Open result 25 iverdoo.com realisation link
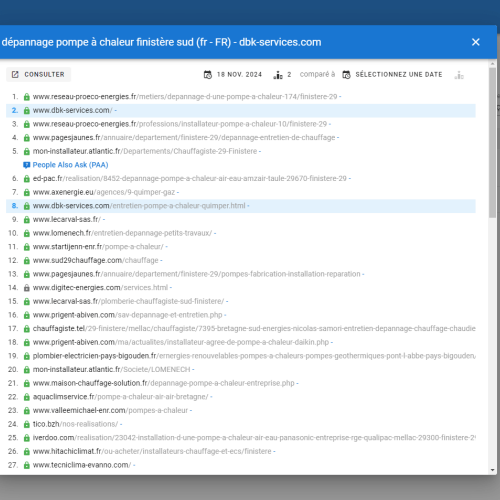The image size is (500, 500). pos(254,438)
